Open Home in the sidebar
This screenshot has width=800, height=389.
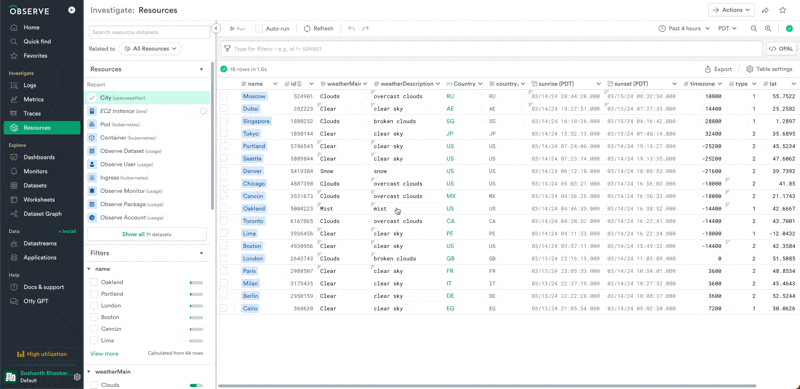click(x=31, y=28)
